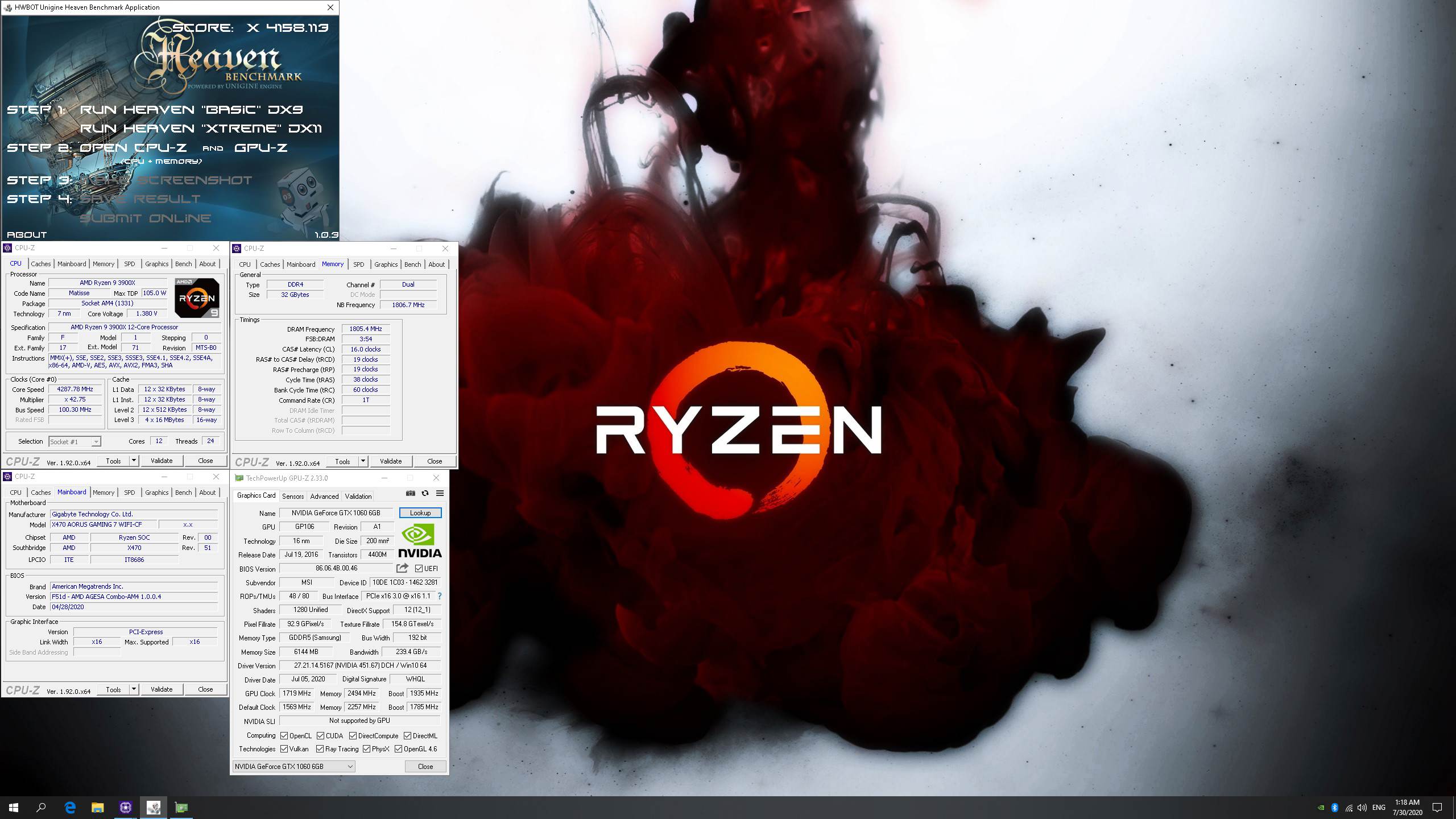Open the GPU-Z hamburger menu

[x=440, y=493]
